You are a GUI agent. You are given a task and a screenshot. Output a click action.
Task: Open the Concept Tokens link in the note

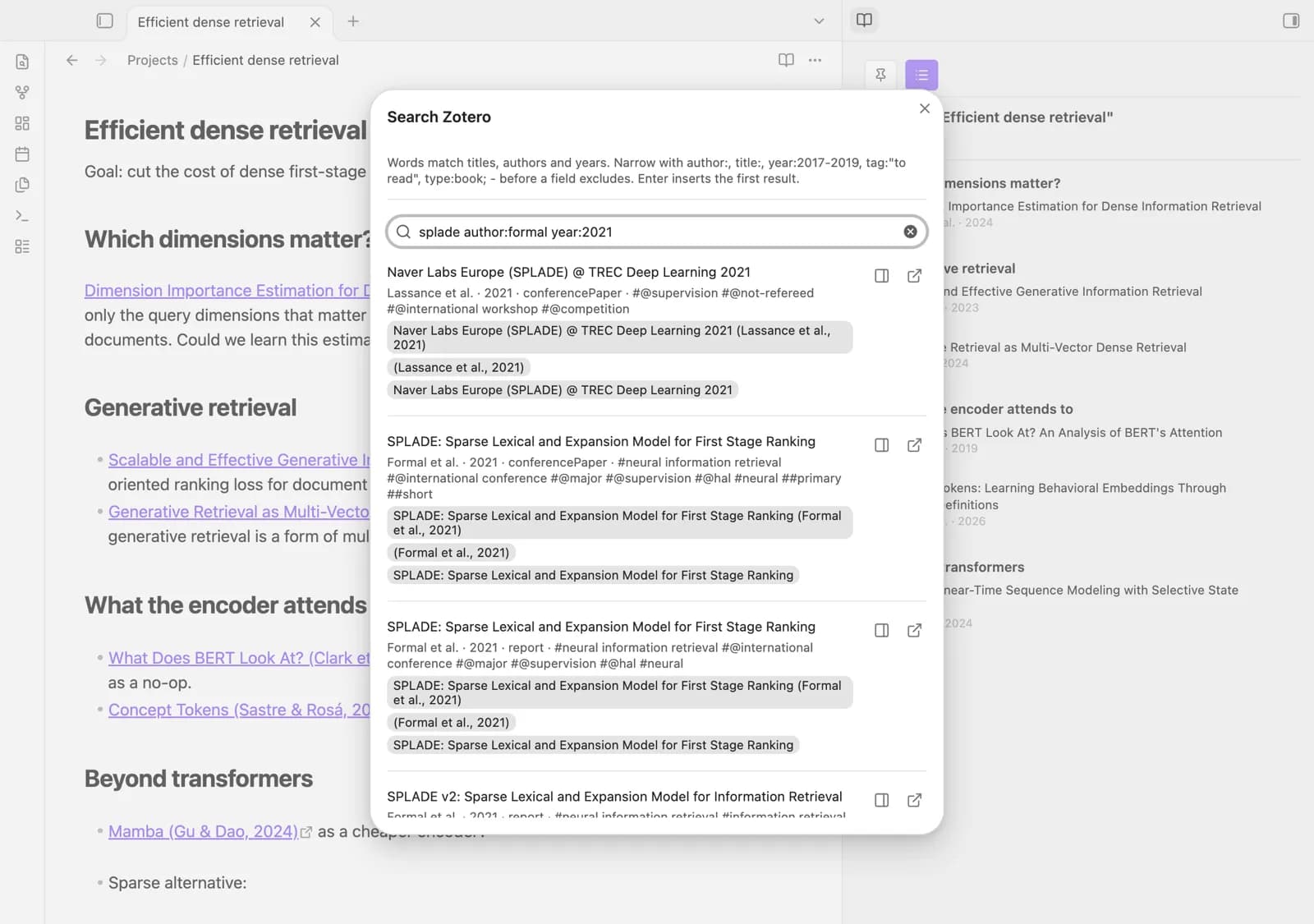(239, 710)
